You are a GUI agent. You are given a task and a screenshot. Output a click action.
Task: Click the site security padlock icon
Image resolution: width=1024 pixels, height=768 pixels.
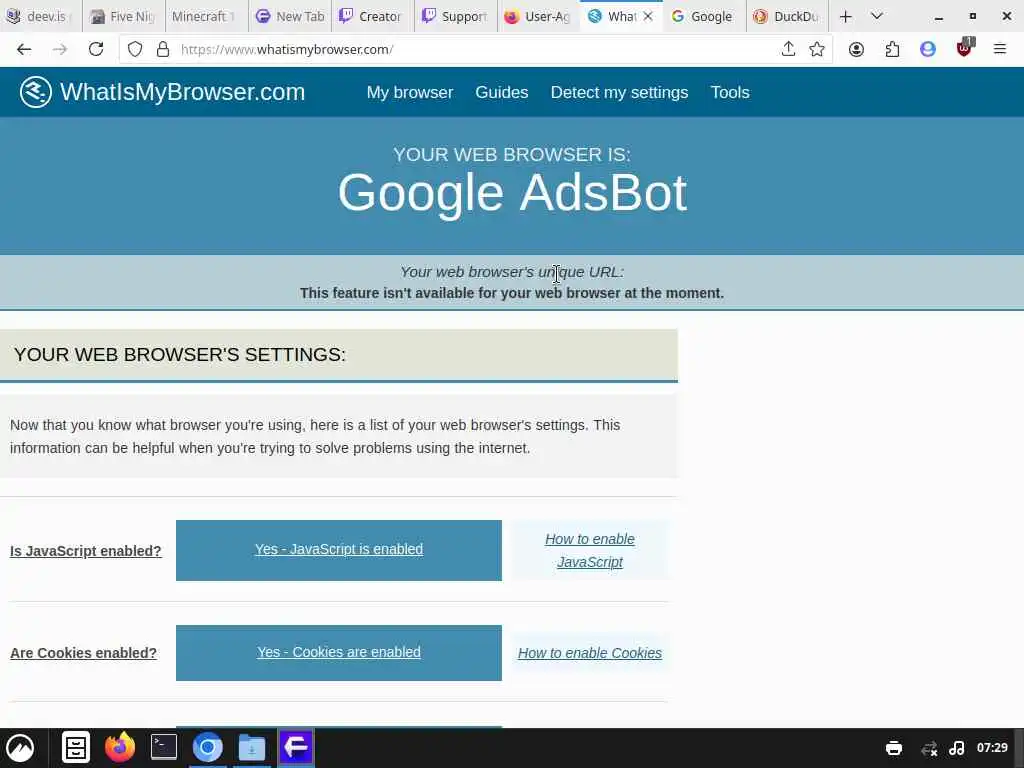click(x=163, y=50)
